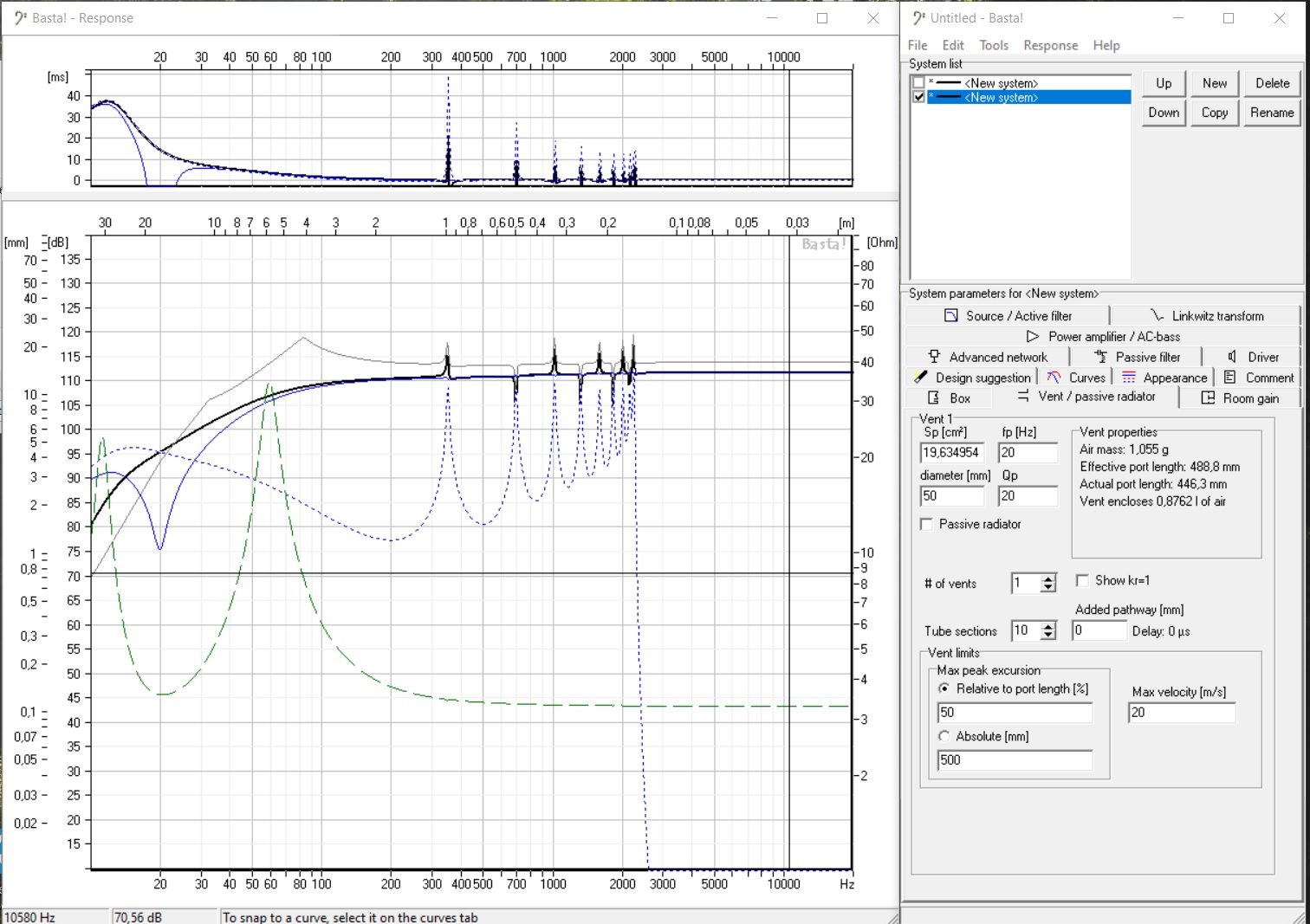Image resolution: width=1310 pixels, height=924 pixels.
Task: Click the Rename system button
Action: coord(1272,113)
